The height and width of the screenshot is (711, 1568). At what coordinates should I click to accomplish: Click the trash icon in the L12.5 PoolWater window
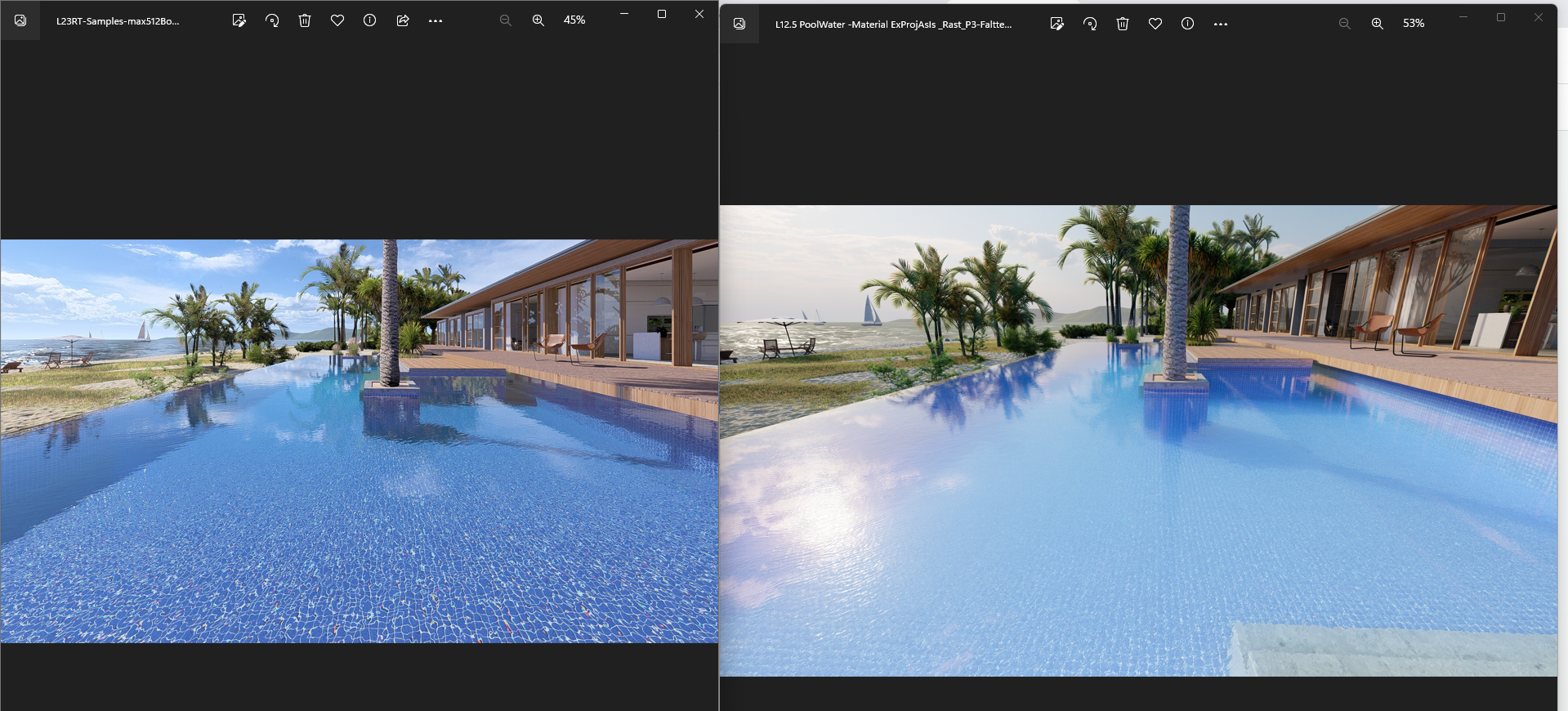coord(1123,24)
